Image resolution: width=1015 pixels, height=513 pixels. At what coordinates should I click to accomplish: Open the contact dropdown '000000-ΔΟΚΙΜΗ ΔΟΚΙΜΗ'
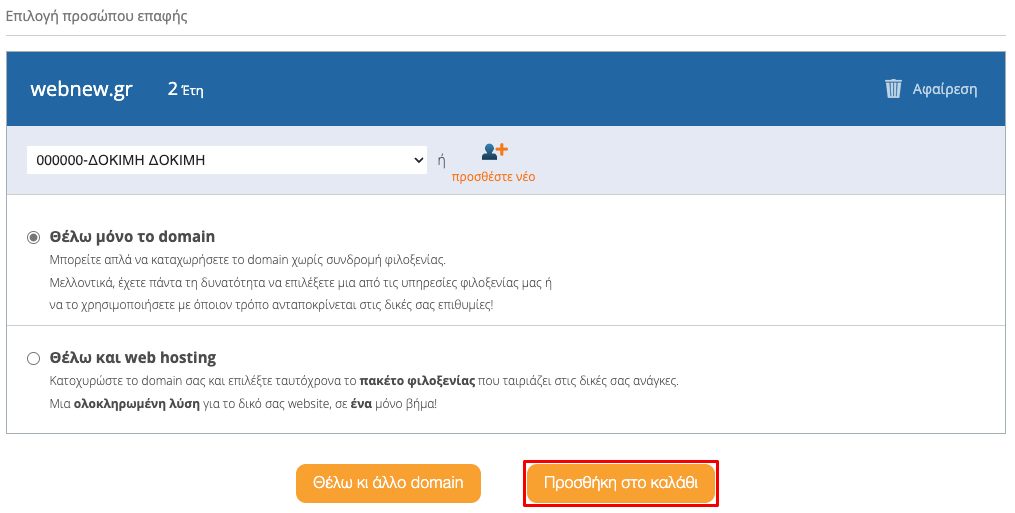pos(227,160)
